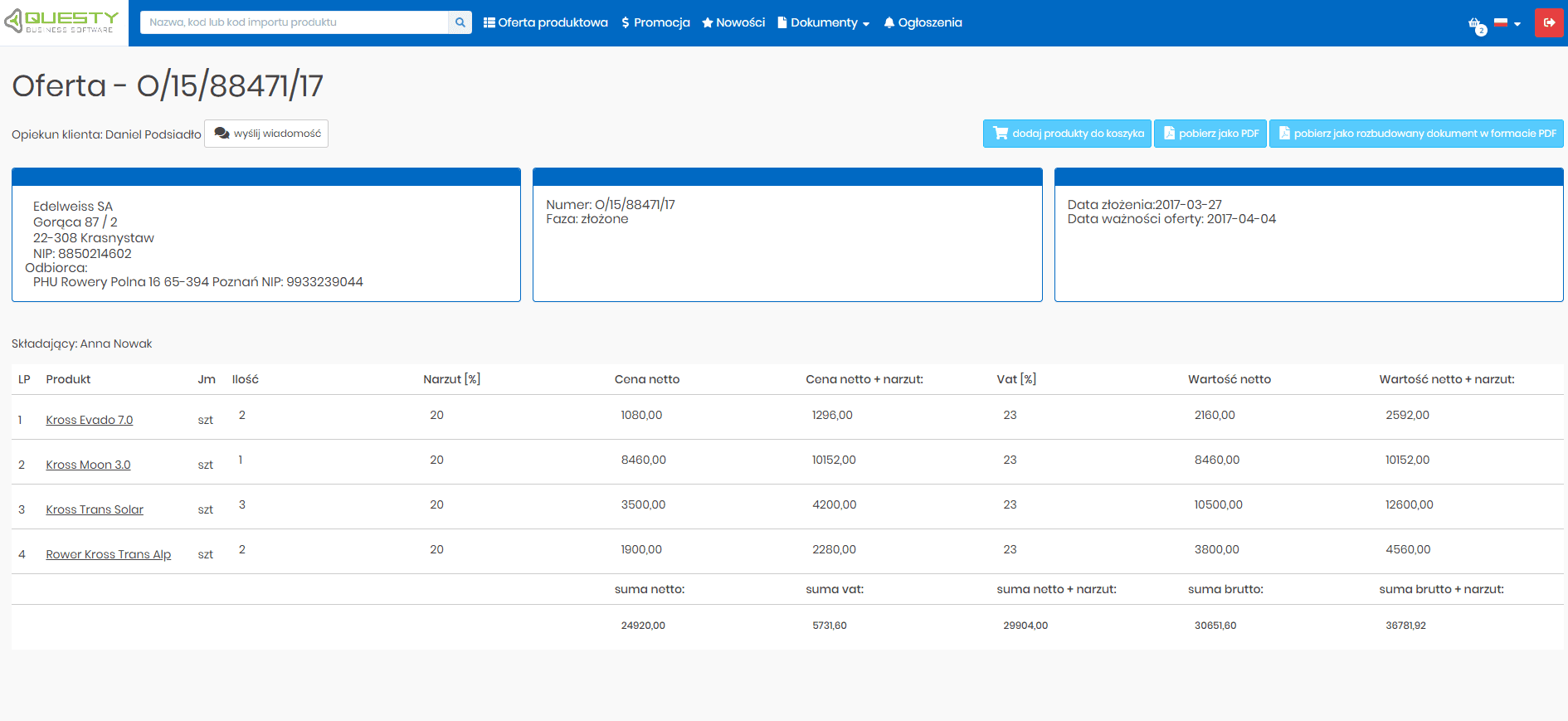Click the total 36781,92
Image resolution: width=1568 pixels, height=721 pixels.
click(1405, 626)
